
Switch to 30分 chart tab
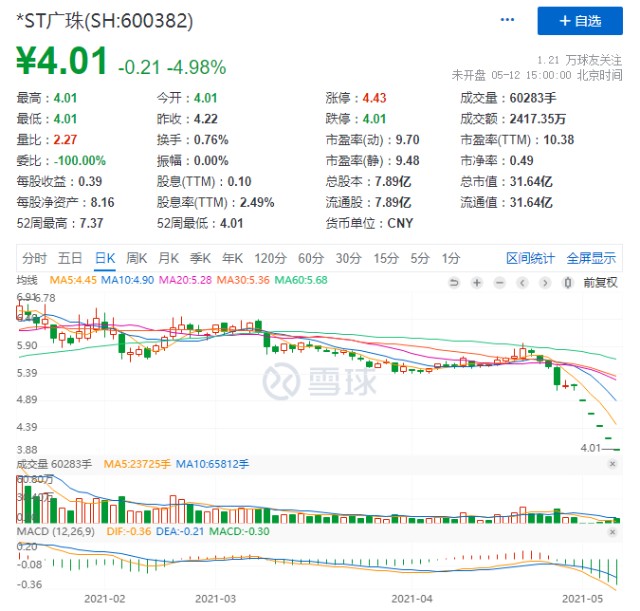pos(349,258)
